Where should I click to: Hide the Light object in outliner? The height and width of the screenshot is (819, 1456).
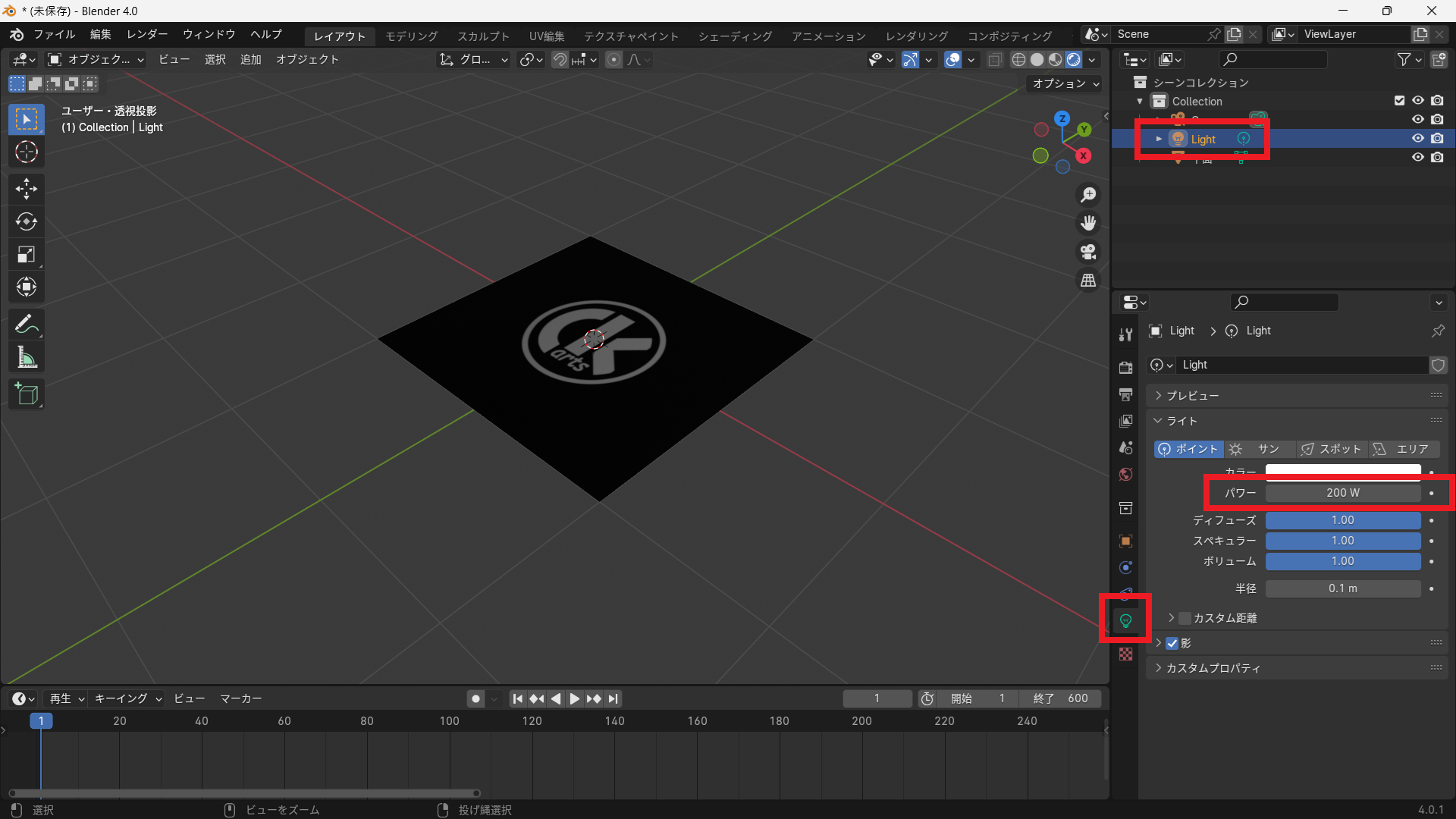(x=1417, y=138)
